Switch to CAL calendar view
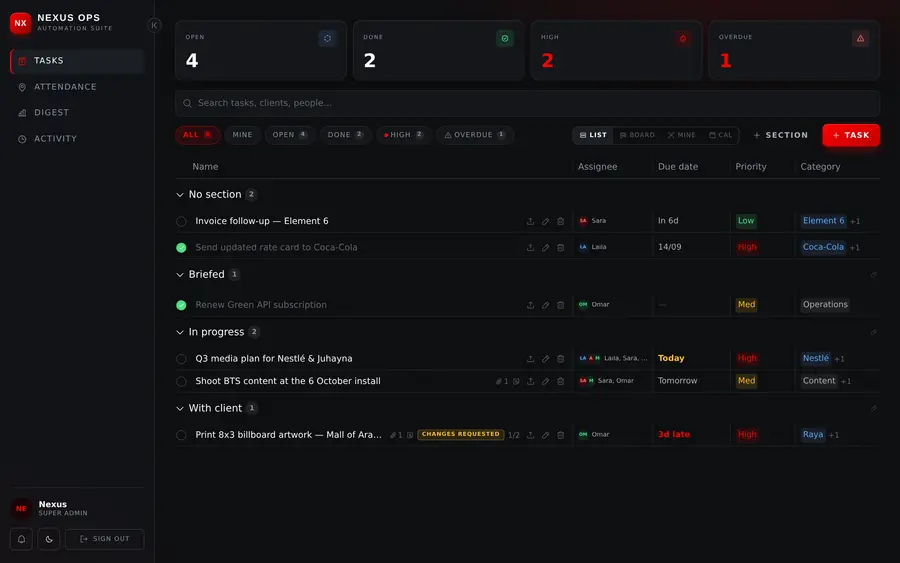 click(720, 135)
